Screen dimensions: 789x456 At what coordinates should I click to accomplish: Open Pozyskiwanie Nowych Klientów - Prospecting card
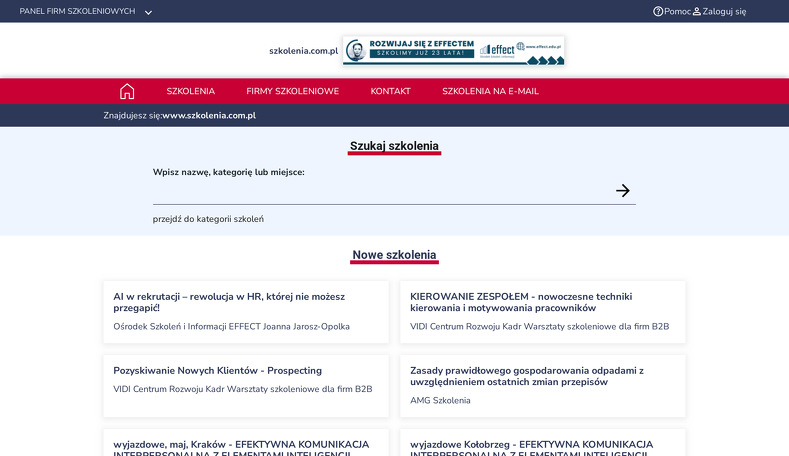click(246, 386)
